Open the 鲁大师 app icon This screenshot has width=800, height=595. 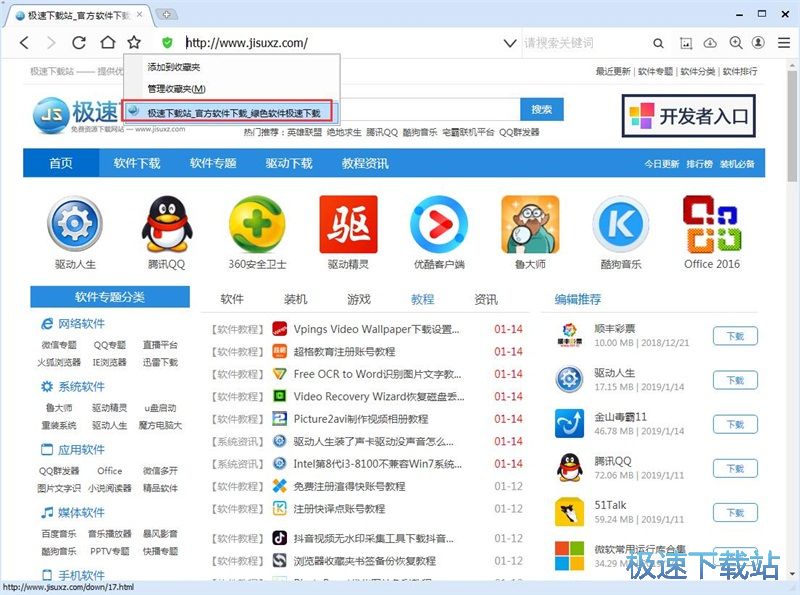coord(530,225)
